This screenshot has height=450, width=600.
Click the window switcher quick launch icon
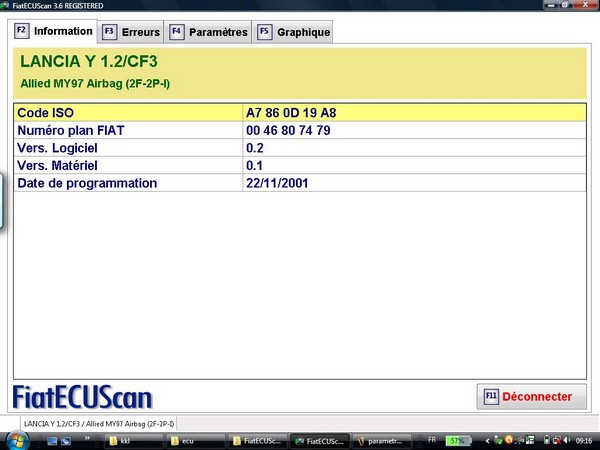tap(66, 441)
